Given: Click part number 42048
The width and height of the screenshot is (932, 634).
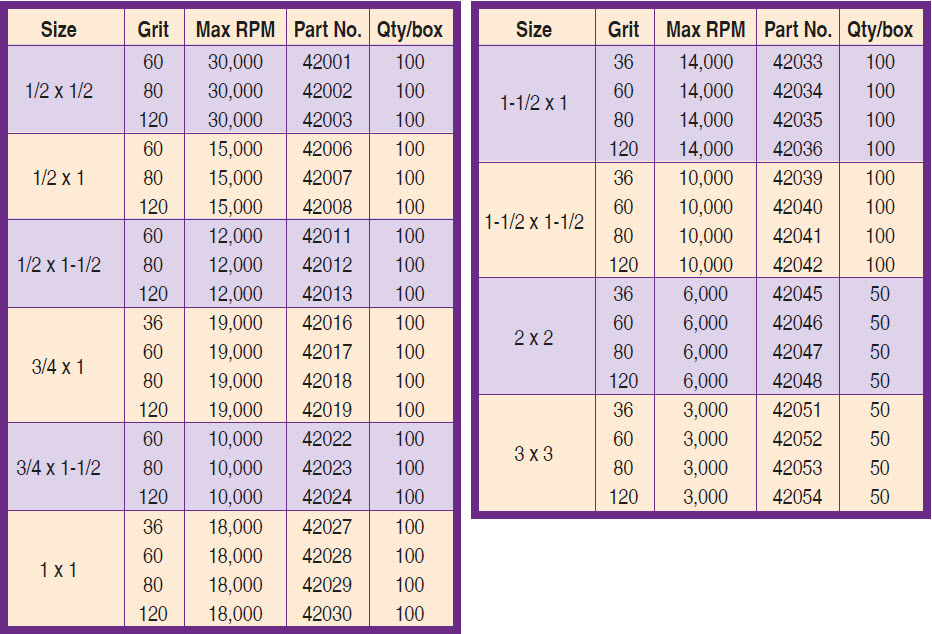Looking at the screenshot, I should pyautogui.click(x=797, y=381).
